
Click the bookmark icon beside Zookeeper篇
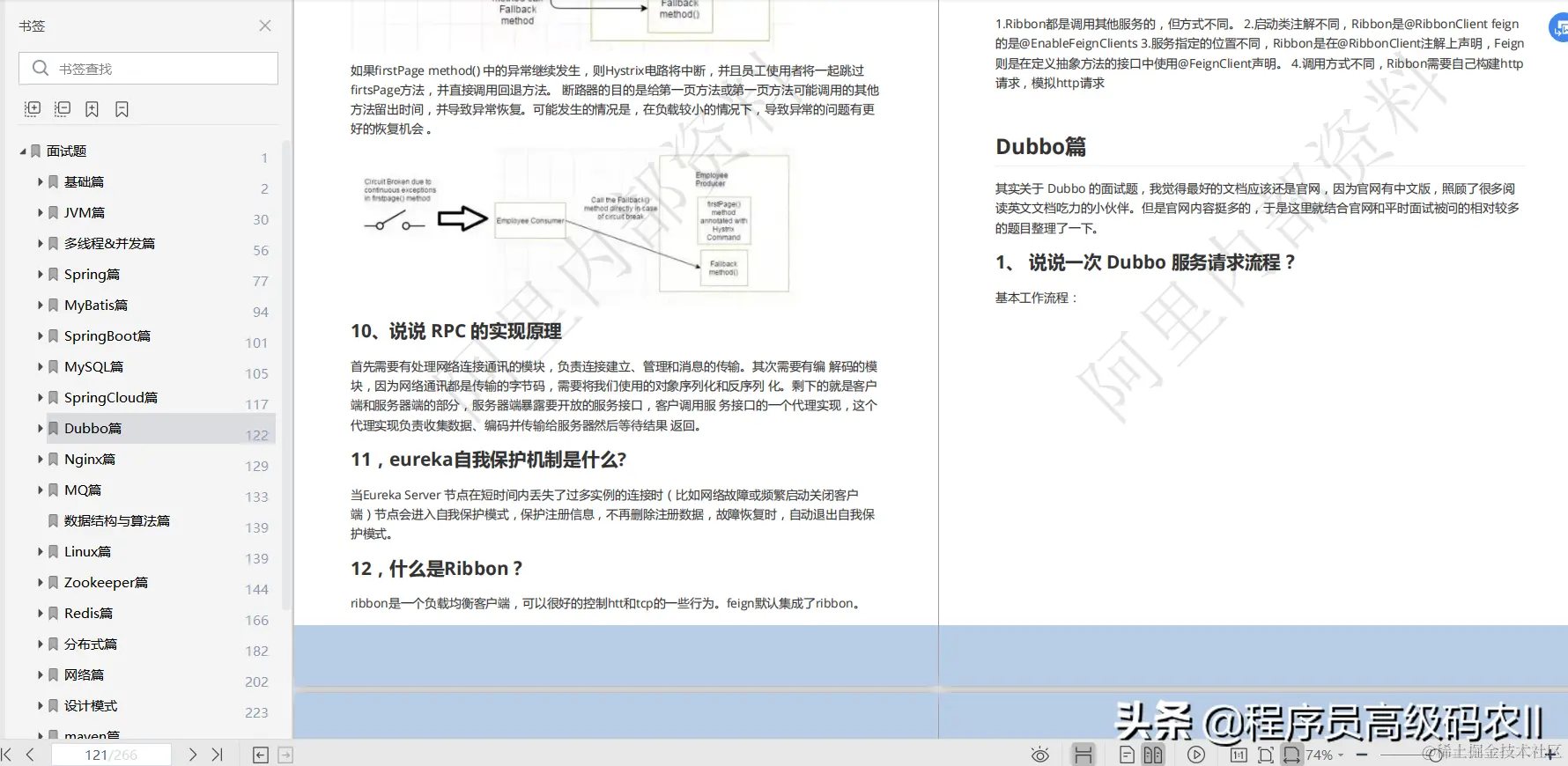[x=54, y=582]
